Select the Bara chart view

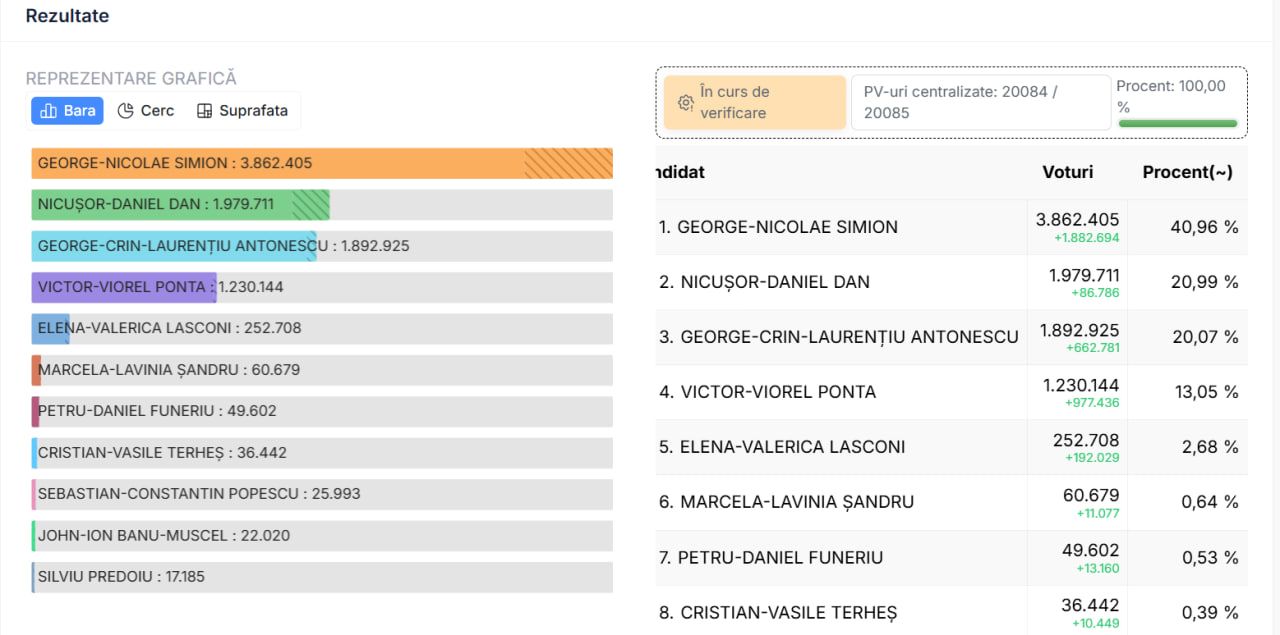point(67,111)
